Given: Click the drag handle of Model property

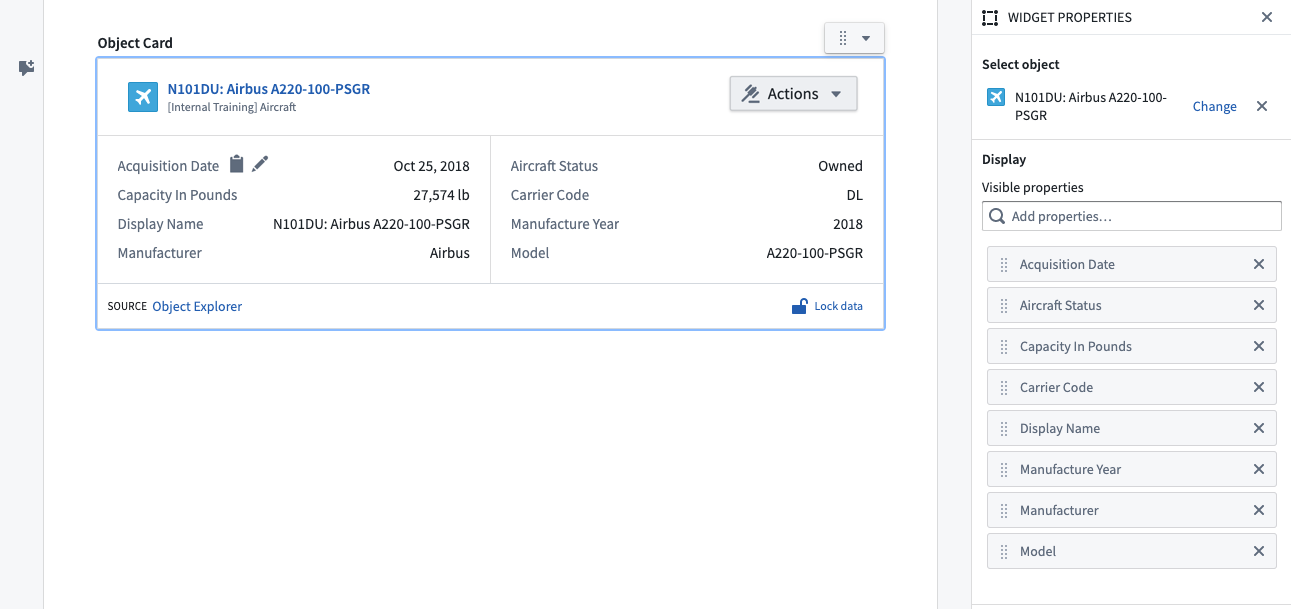Looking at the screenshot, I should tap(1004, 552).
